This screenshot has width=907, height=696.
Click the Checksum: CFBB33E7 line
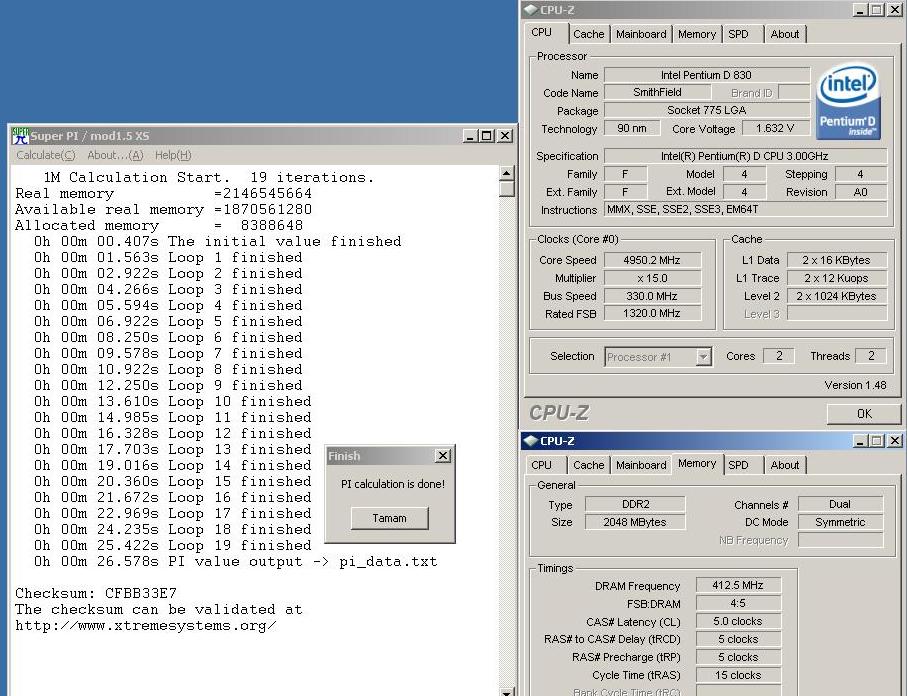tap(96, 594)
